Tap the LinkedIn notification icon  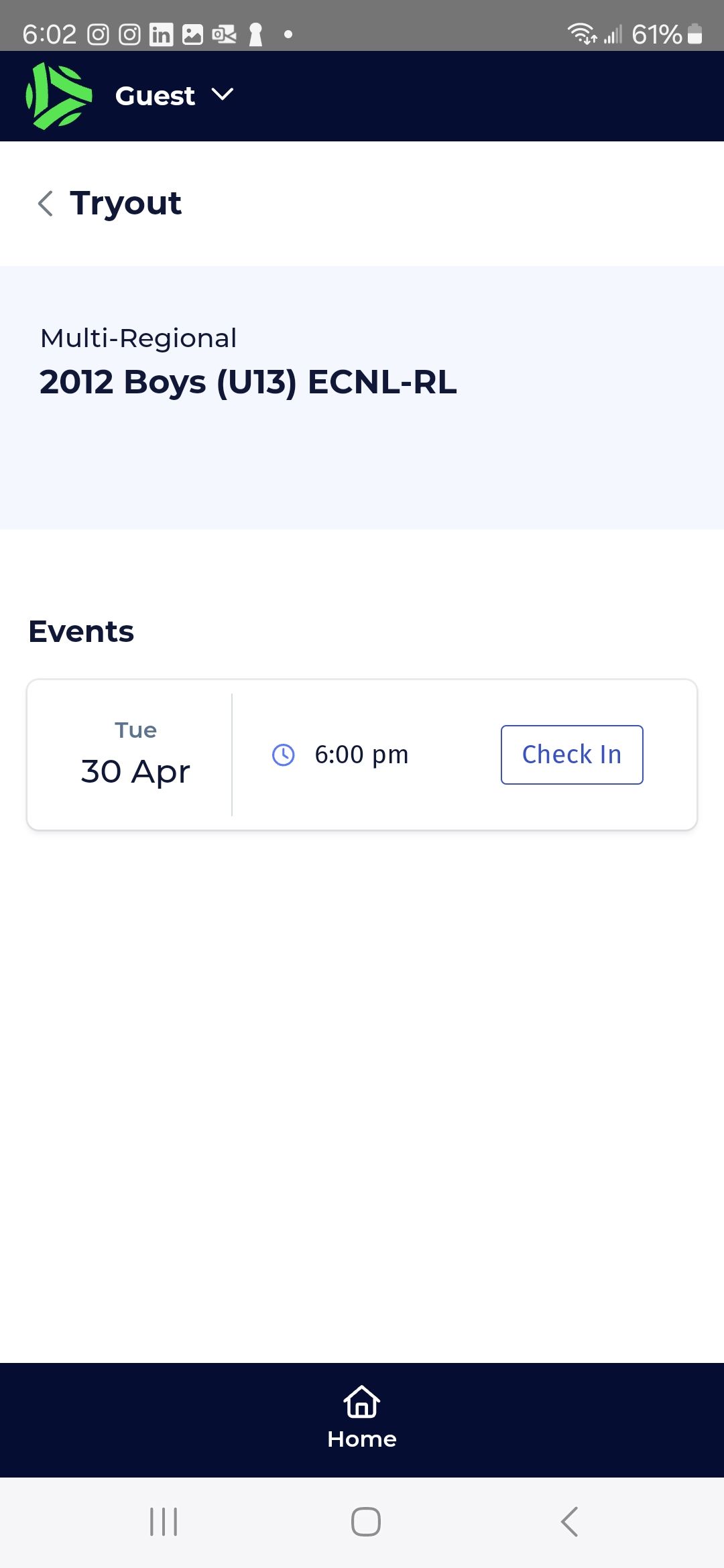(161, 34)
